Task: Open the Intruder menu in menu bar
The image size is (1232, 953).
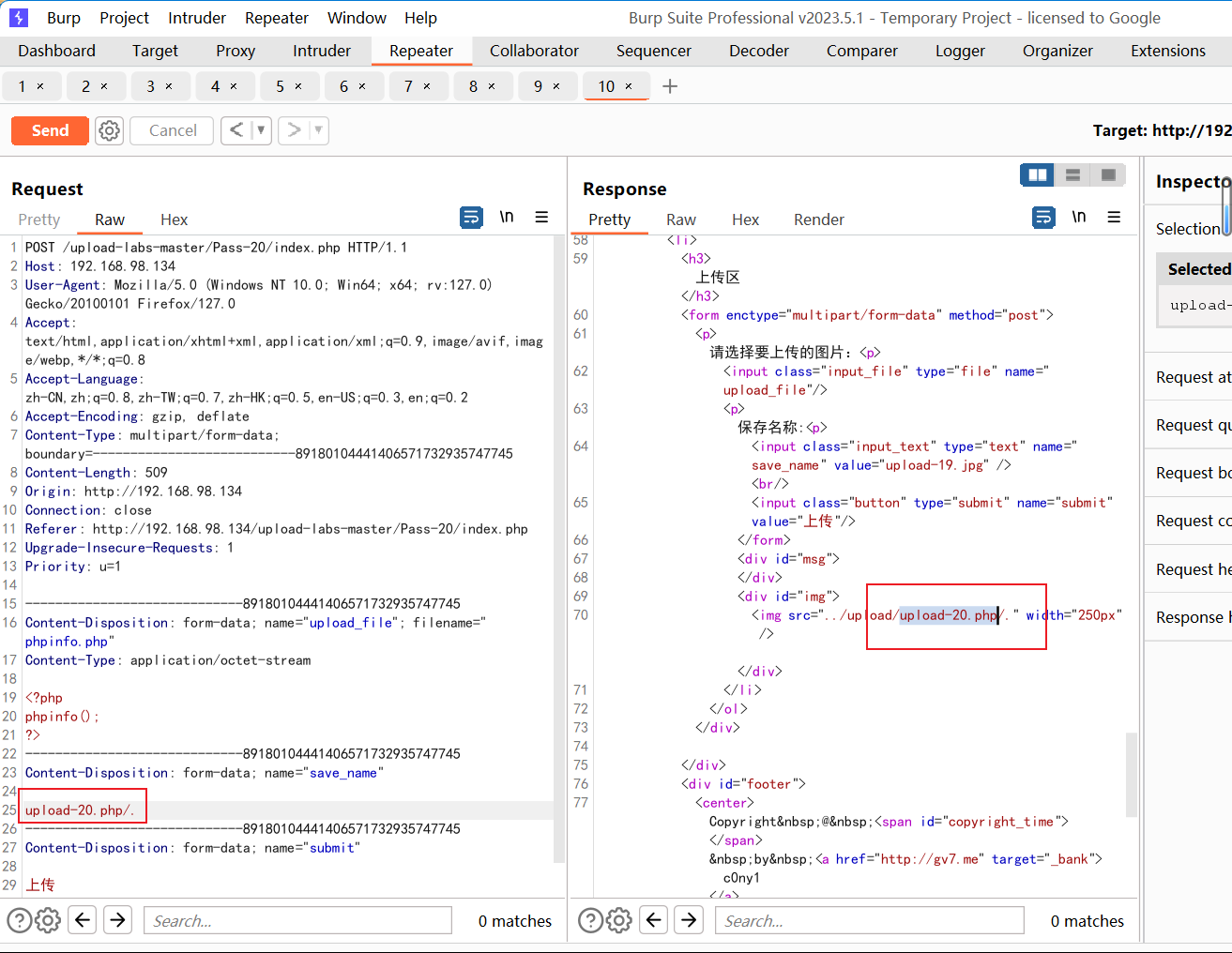Action: click(x=197, y=18)
